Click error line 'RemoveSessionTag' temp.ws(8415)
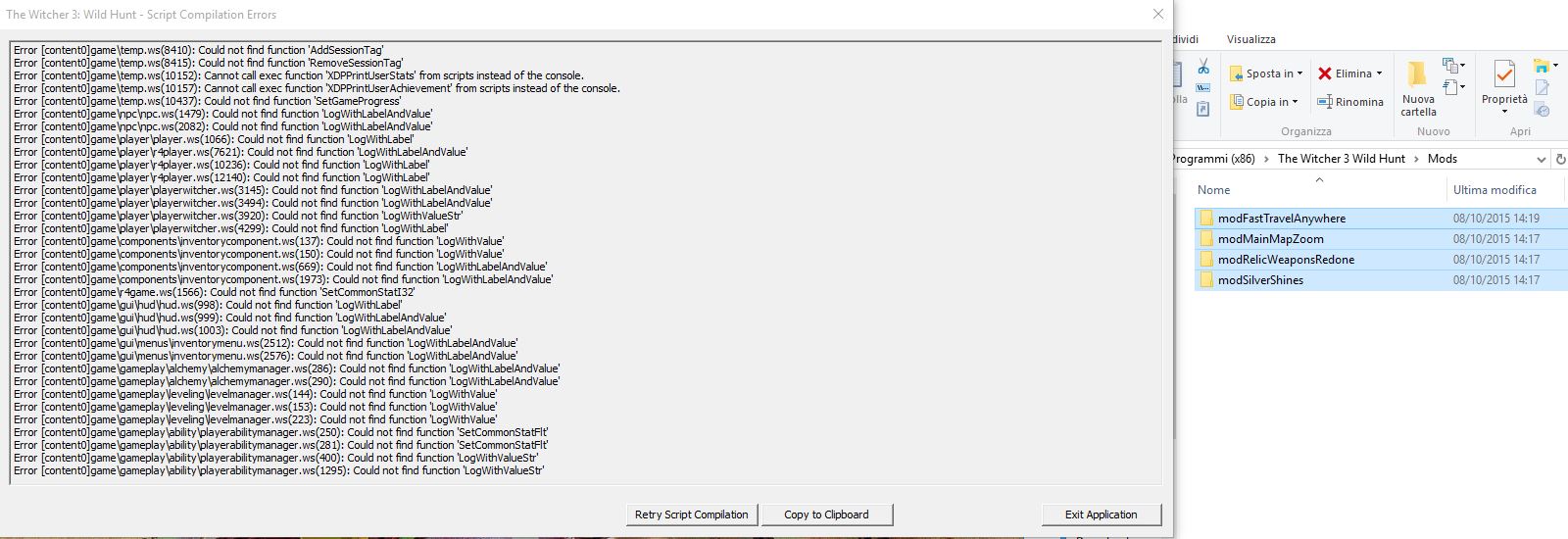Image resolution: width=1568 pixels, height=539 pixels. click(209, 63)
